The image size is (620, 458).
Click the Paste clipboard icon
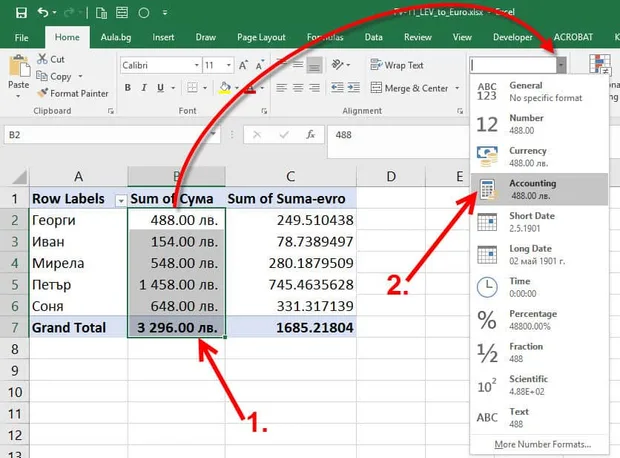[19, 66]
